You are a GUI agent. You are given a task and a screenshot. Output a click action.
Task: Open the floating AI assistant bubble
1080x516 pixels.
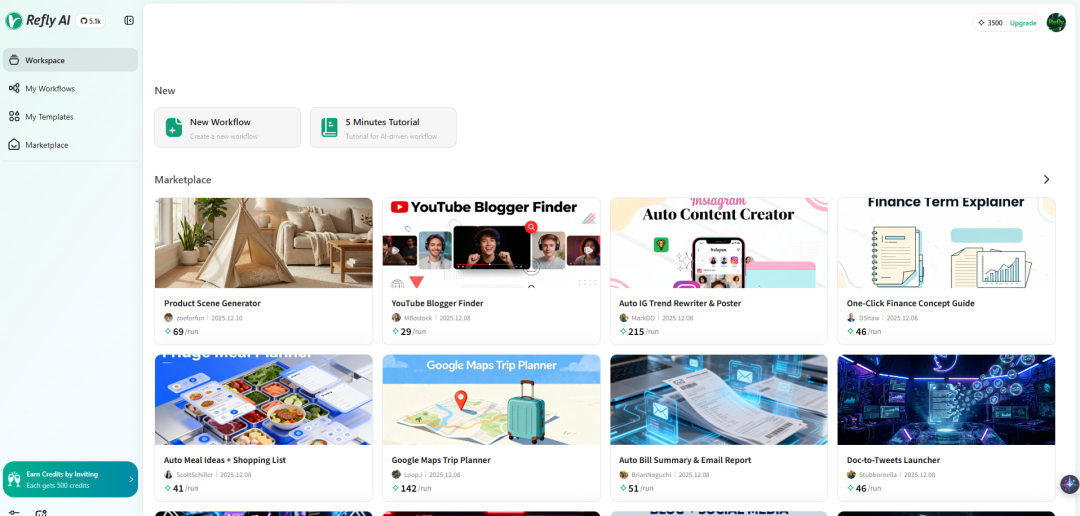pos(1069,484)
